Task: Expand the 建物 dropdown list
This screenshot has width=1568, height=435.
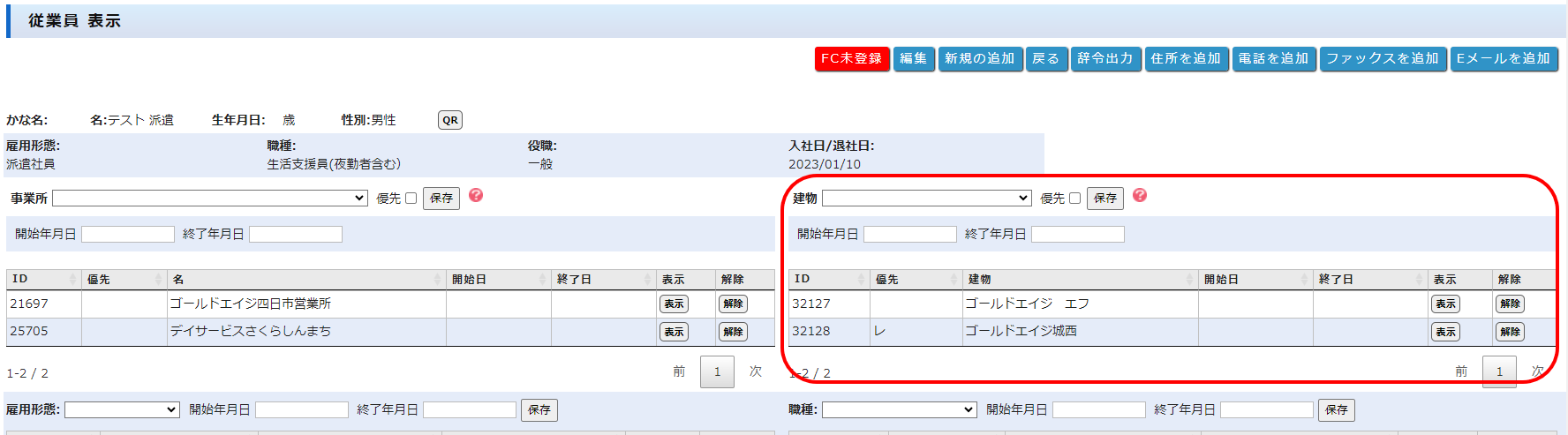Action: click(x=926, y=199)
